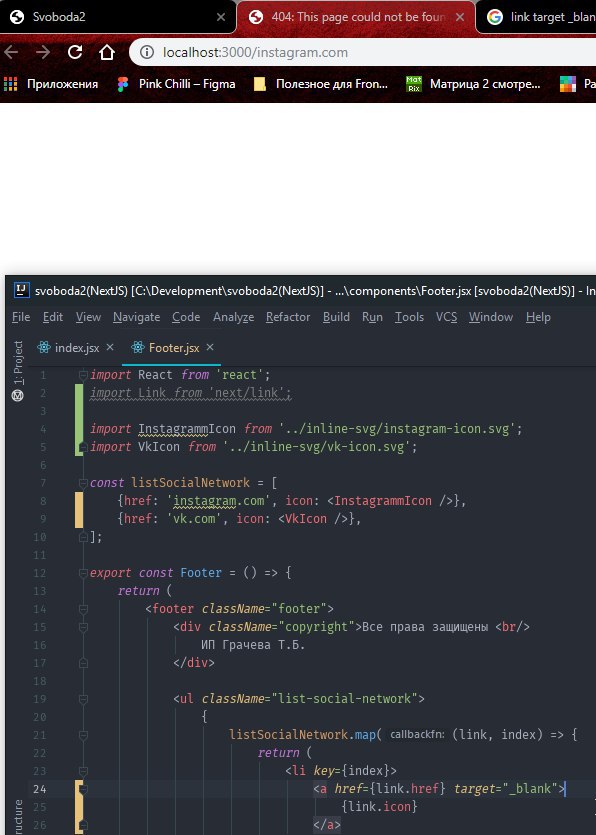Reload the localhost page

75,52
